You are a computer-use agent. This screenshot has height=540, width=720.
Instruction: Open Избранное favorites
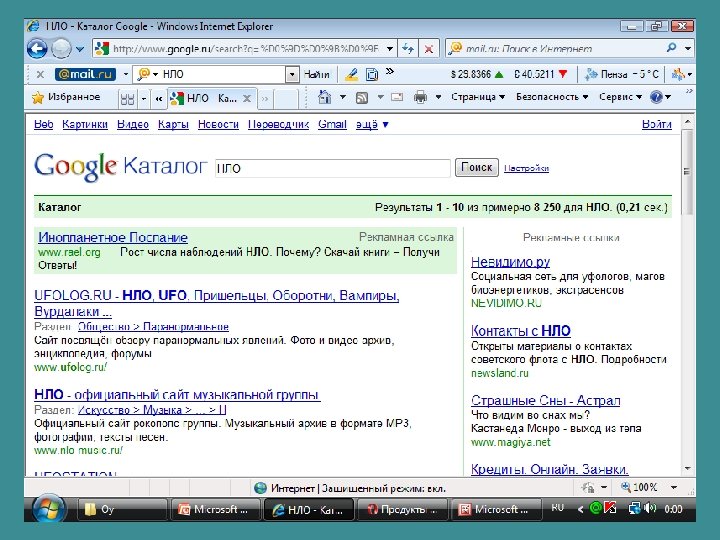pos(66,97)
